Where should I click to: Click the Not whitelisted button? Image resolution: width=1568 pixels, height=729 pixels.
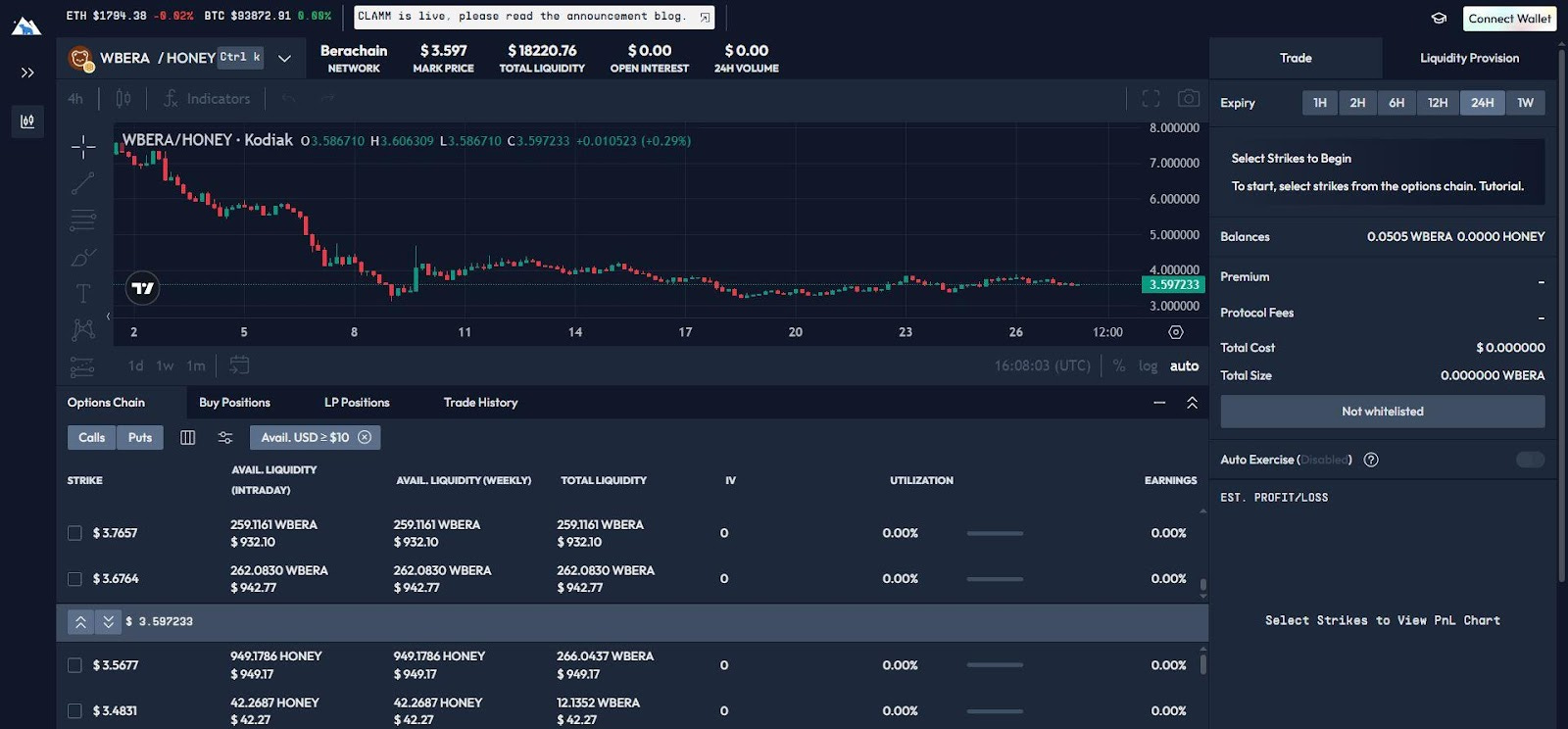[x=1382, y=412]
